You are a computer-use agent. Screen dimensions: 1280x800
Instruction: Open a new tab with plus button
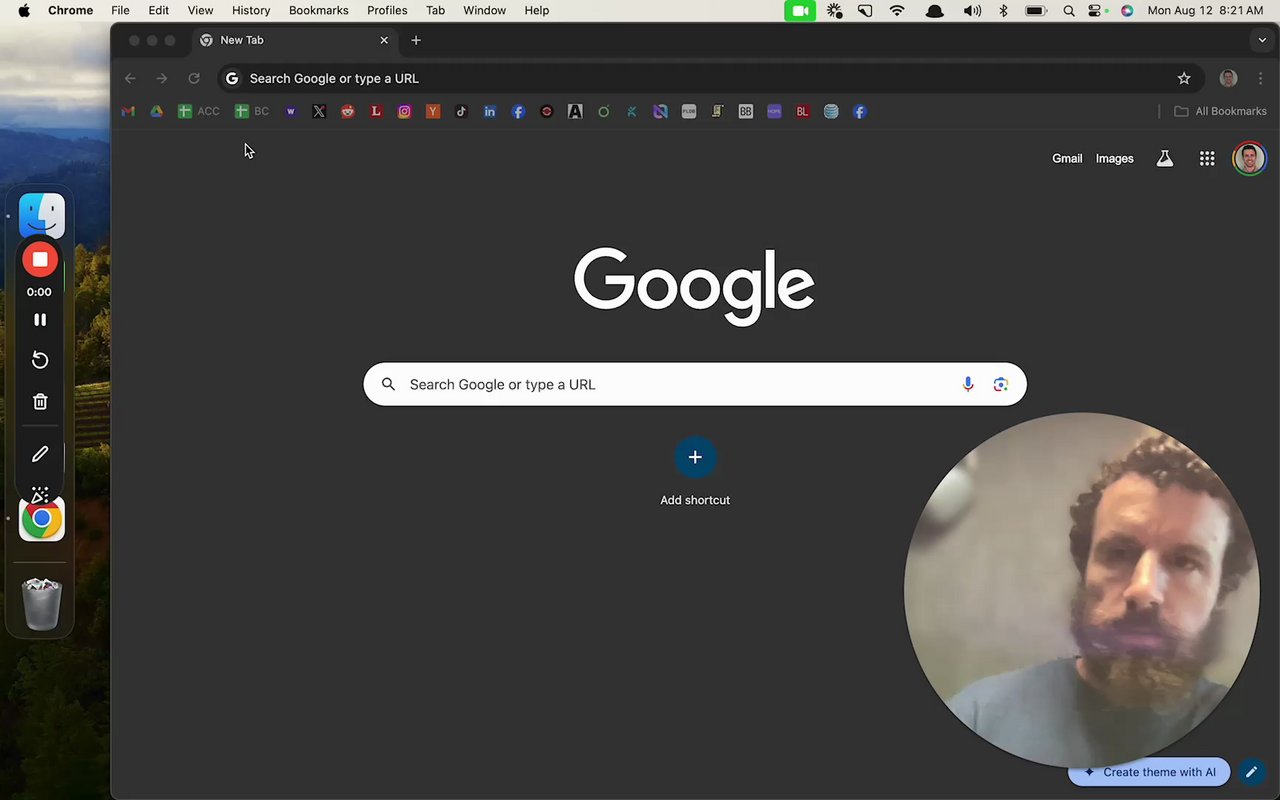click(x=416, y=40)
